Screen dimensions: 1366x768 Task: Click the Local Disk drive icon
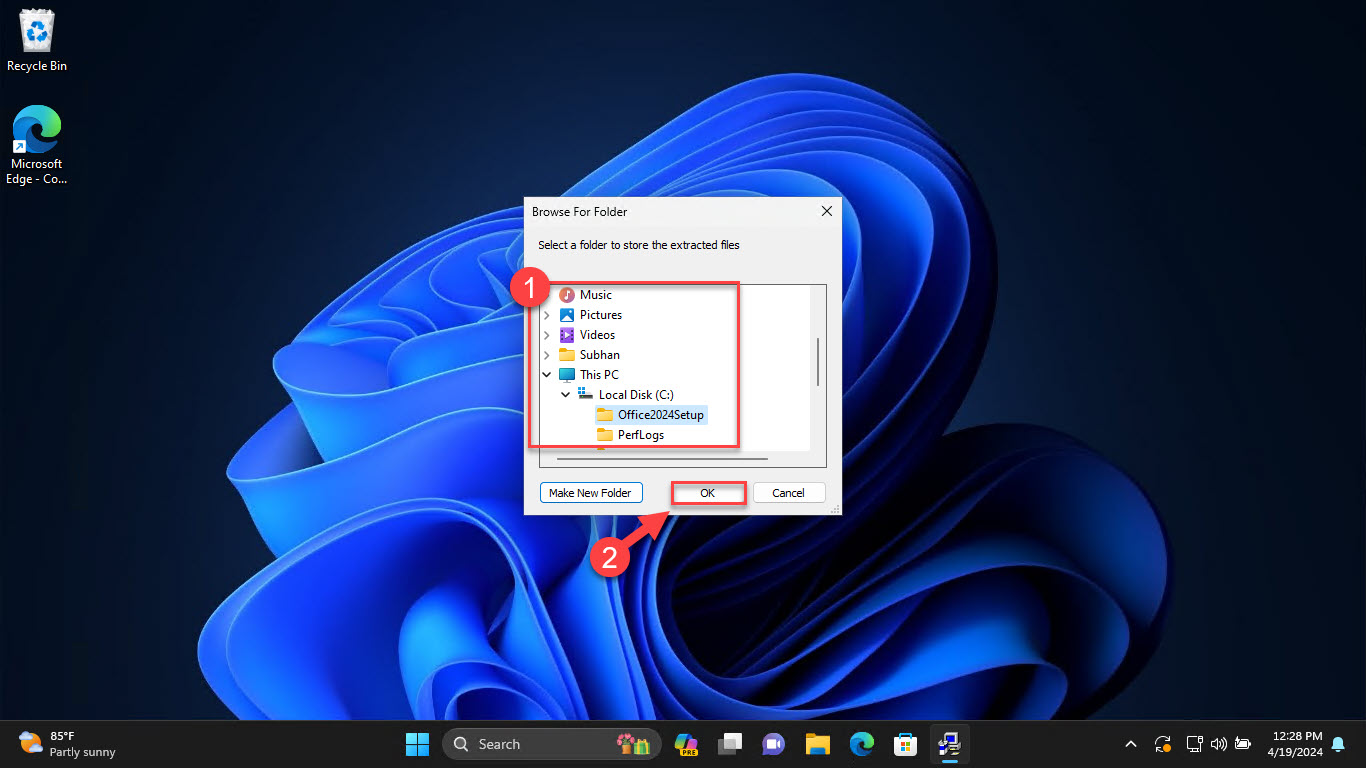point(586,394)
